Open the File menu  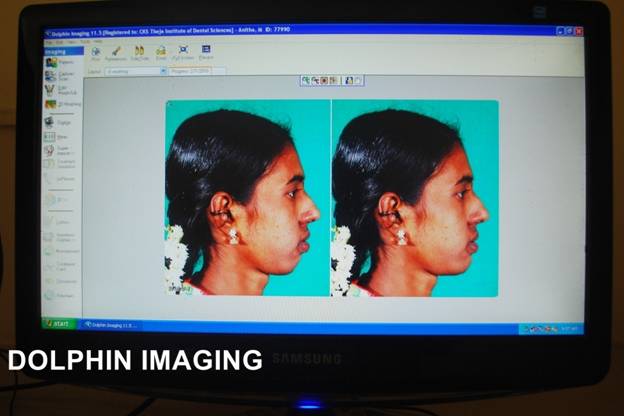tap(49, 42)
